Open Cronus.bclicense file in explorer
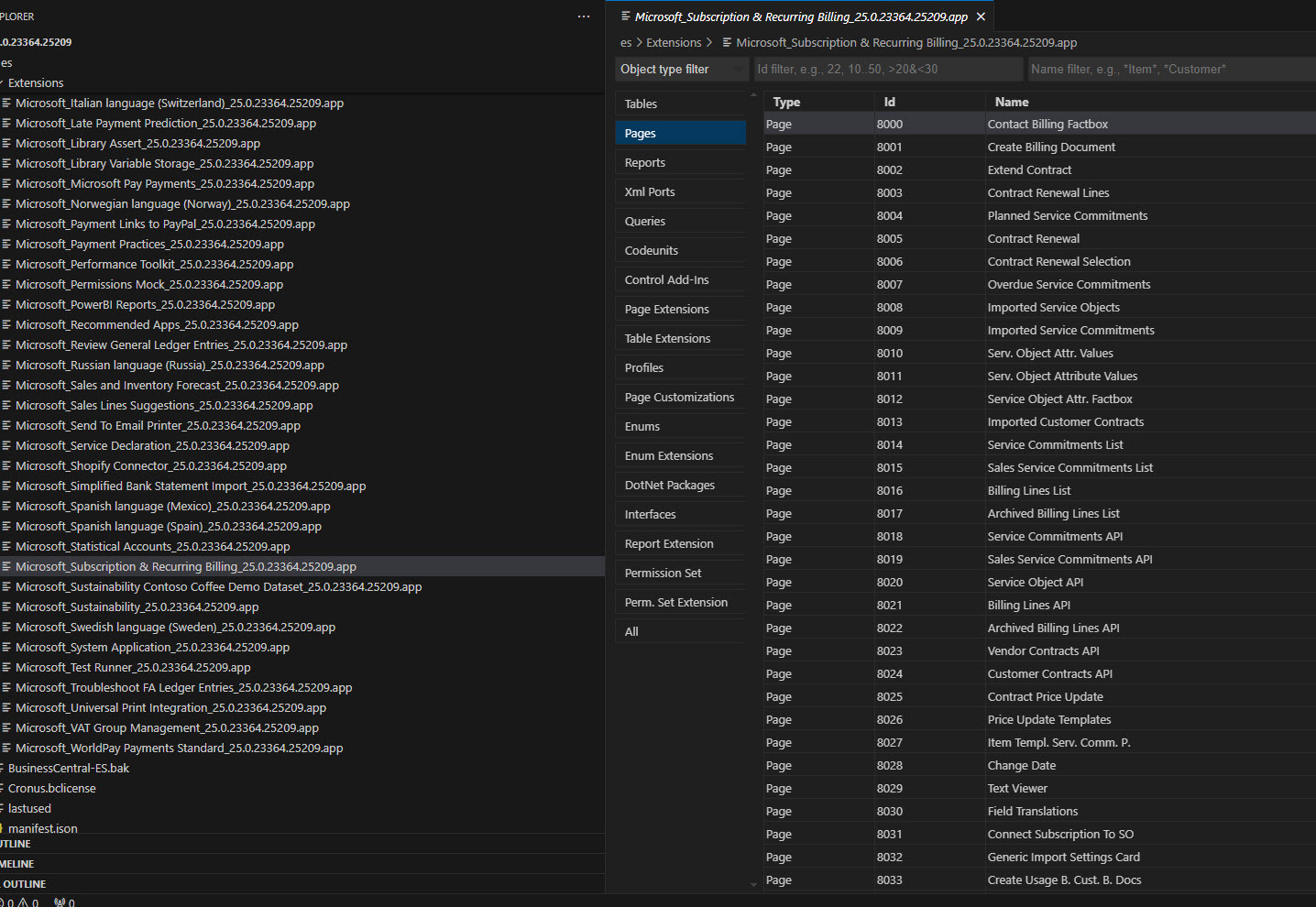1316x907 pixels. click(x=52, y=788)
